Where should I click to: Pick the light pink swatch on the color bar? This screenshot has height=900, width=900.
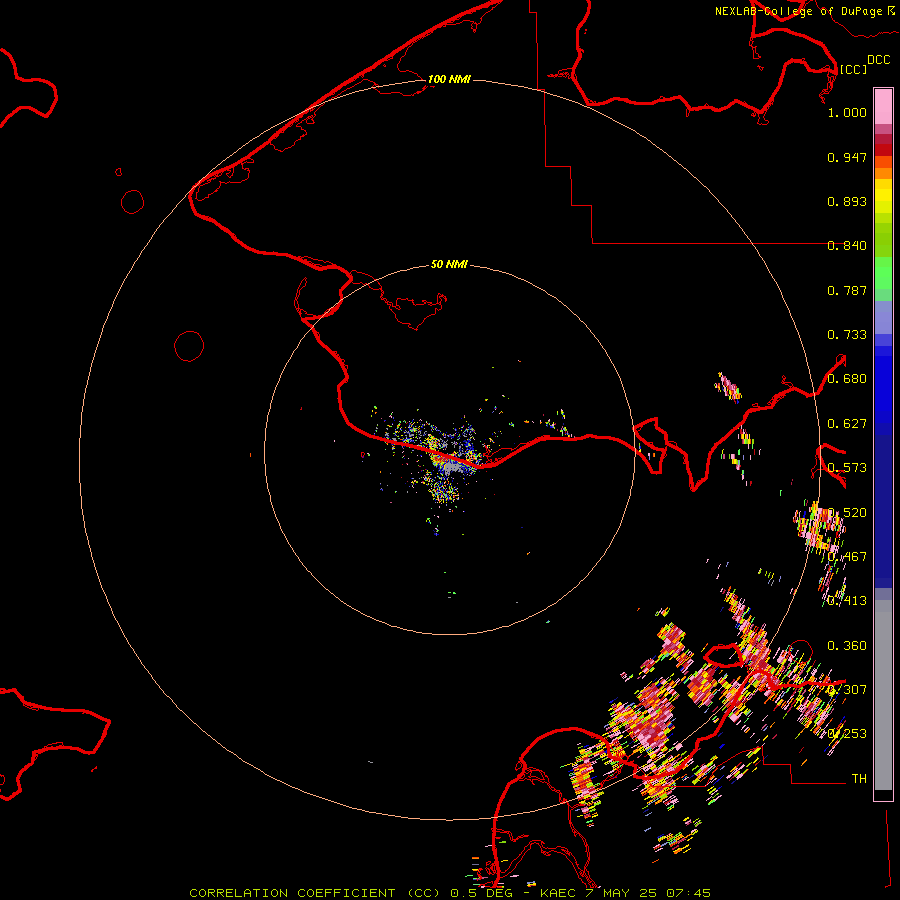(x=883, y=106)
